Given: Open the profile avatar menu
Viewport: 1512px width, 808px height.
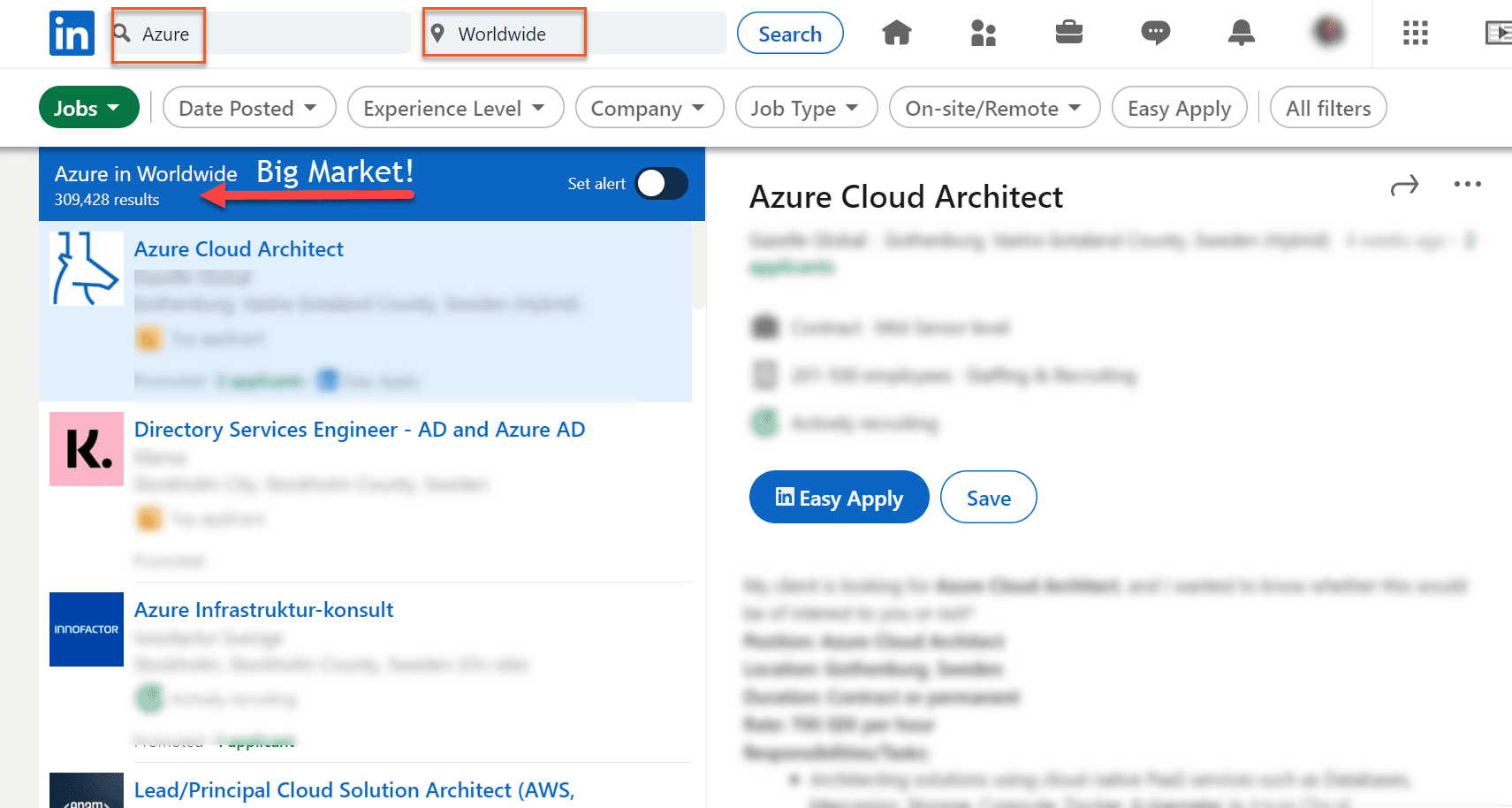Looking at the screenshot, I should pos(1328,31).
